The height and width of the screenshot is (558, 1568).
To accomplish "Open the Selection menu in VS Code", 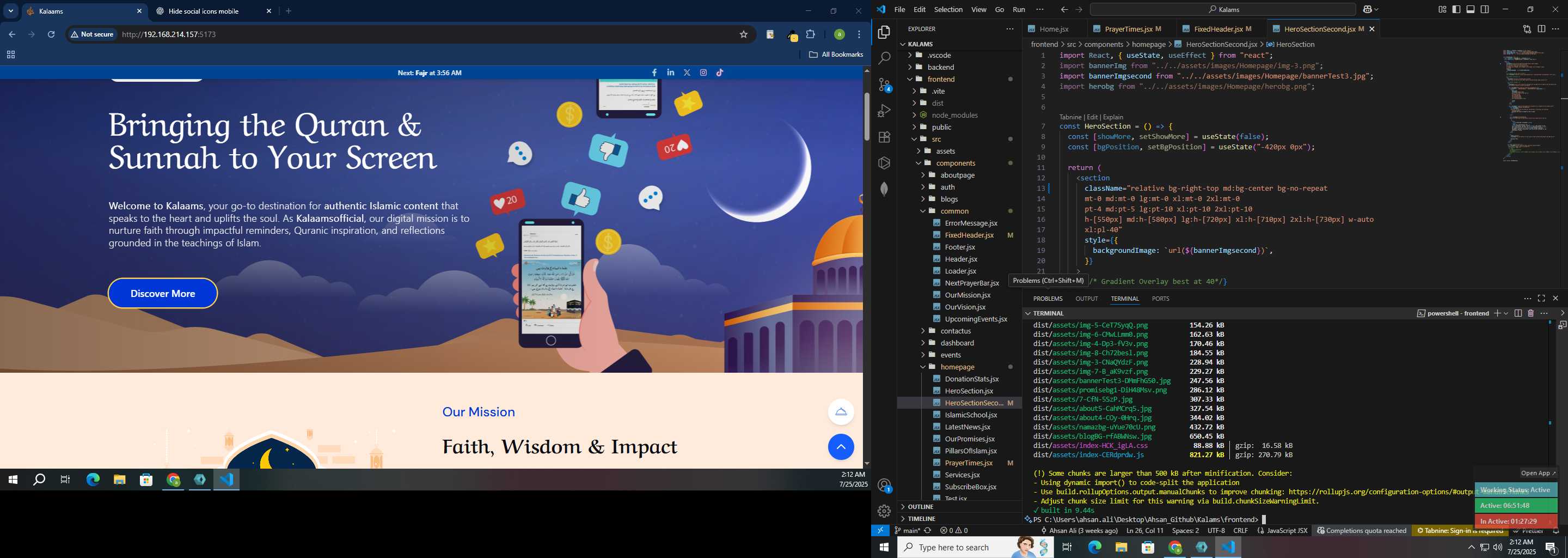I will tap(948, 9).
